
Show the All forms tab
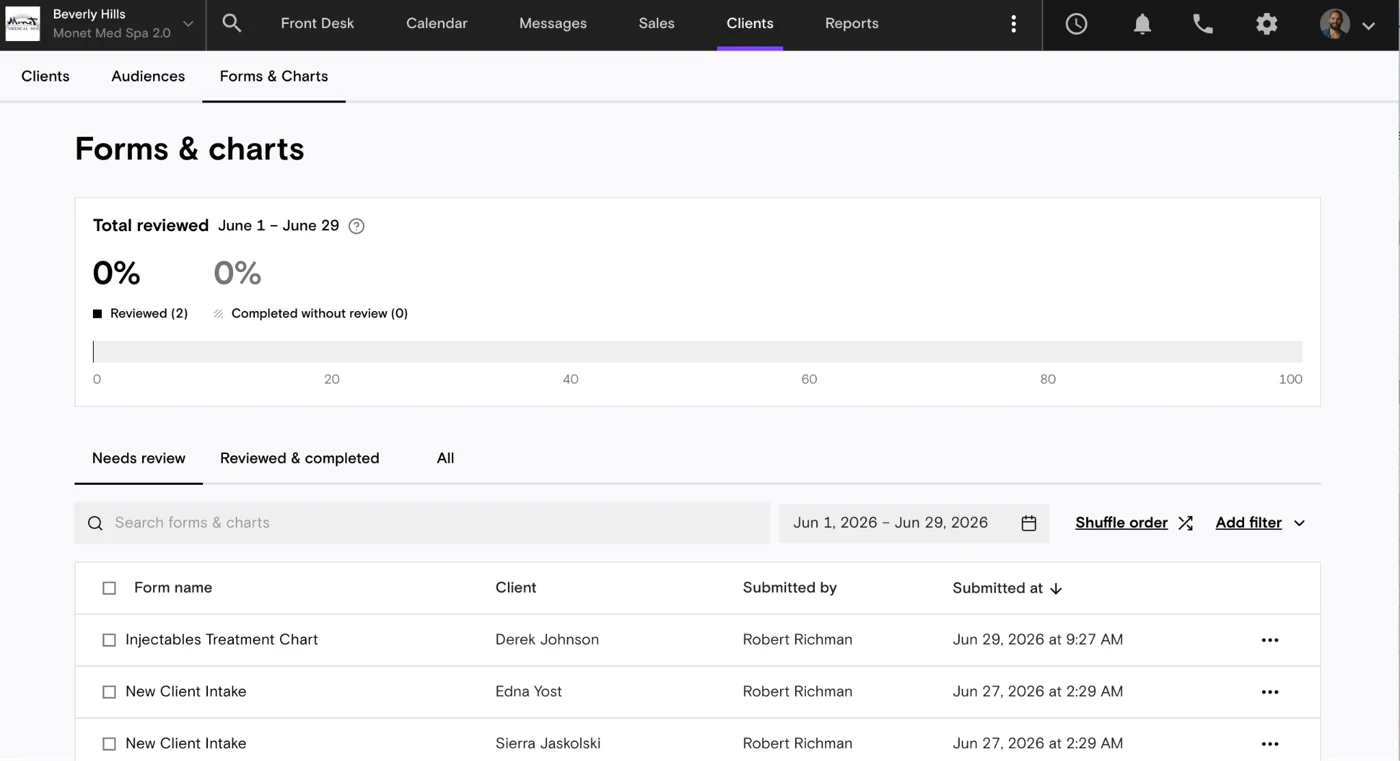point(445,458)
